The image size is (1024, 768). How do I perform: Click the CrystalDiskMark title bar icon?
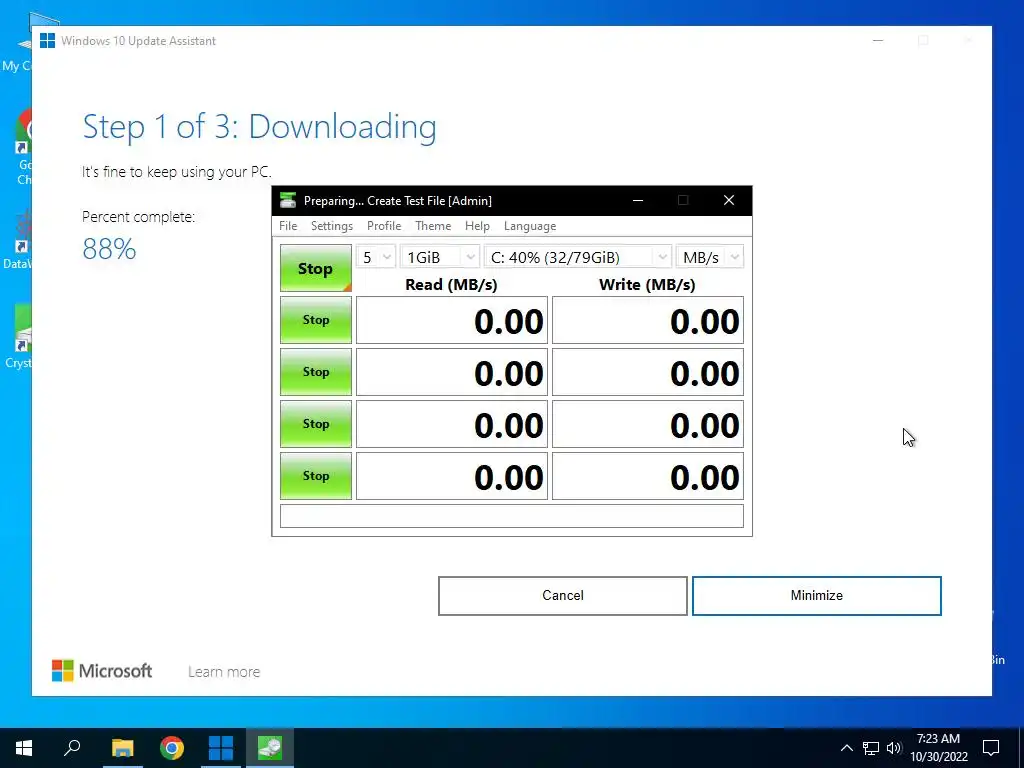pos(288,200)
